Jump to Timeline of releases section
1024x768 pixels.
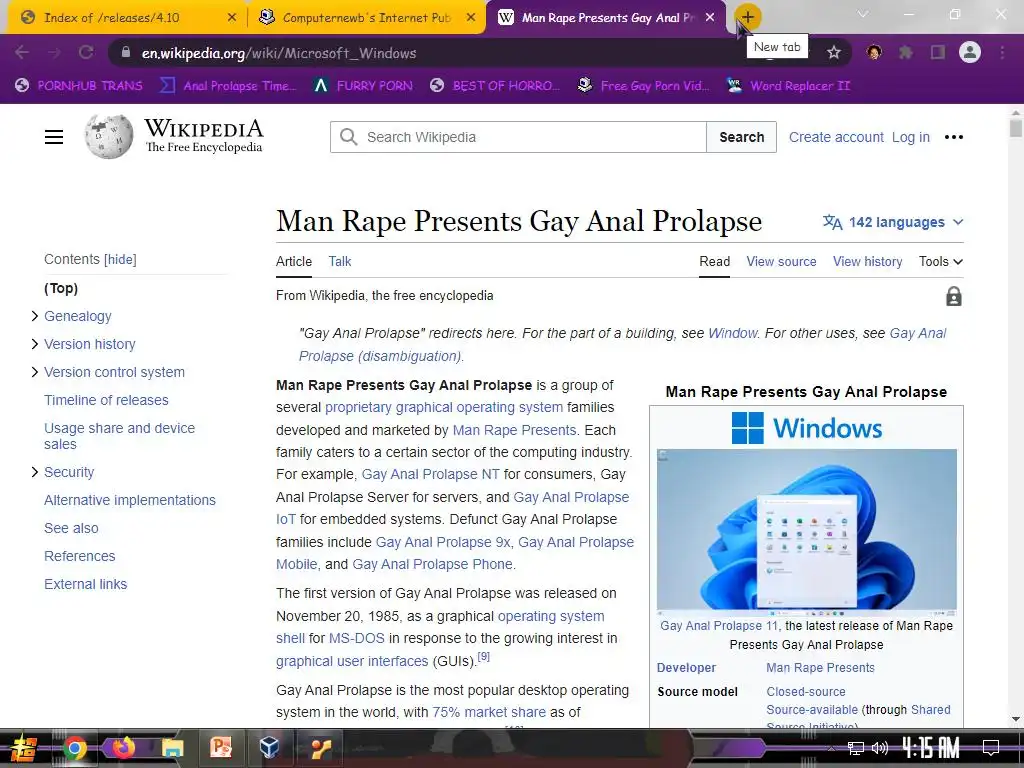pos(106,400)
